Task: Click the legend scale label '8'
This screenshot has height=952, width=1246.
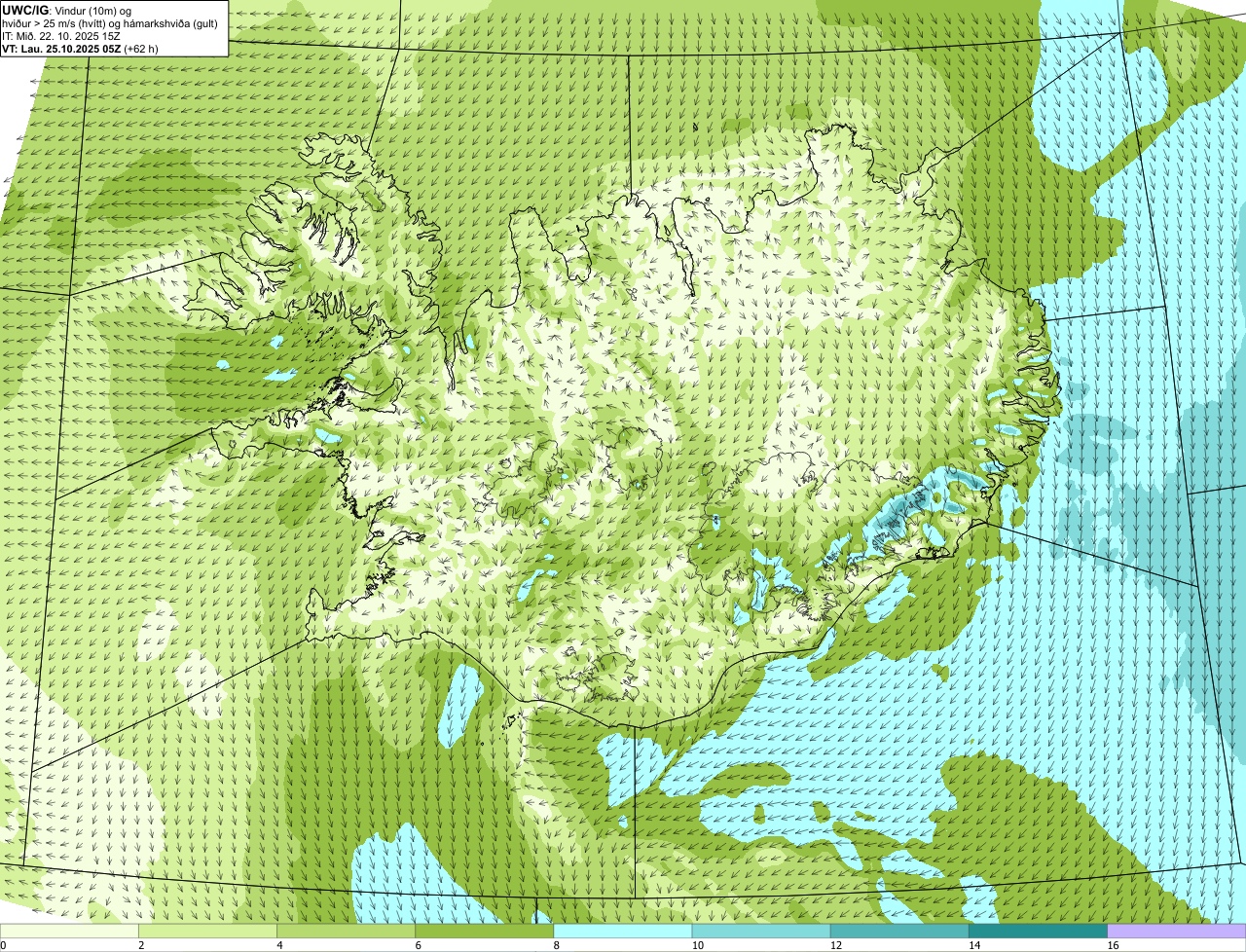Action: pos(557,945)
